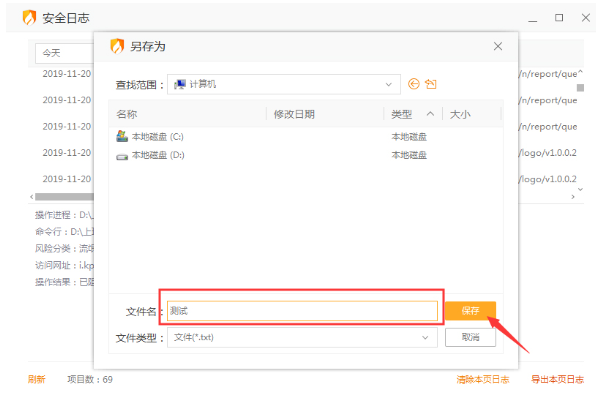Screen dimensions: 596x398
Task: Click the orange 保存 button
Action: pos(470,311)
